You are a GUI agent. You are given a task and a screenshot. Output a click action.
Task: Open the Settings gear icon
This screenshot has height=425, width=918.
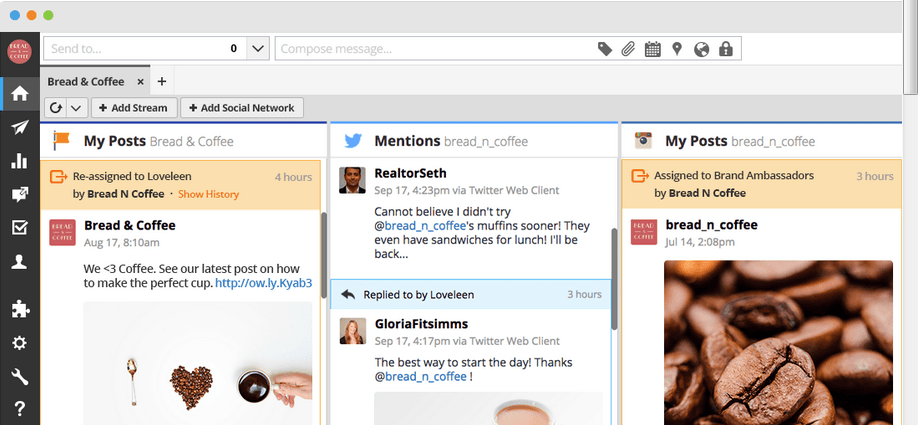point(20,343)
